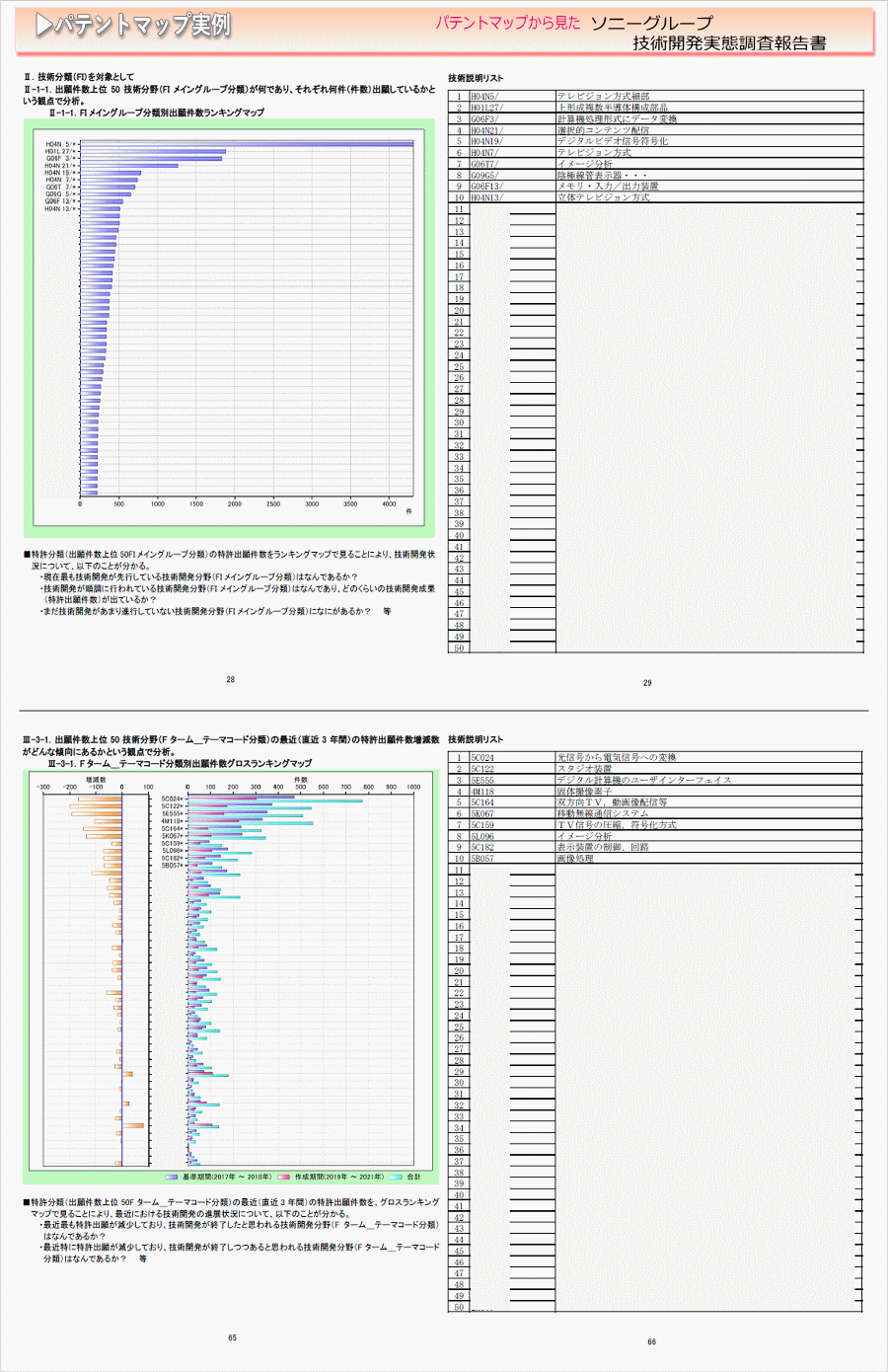Click the H01L 27/* label on the ranking chart

point(60,151)
